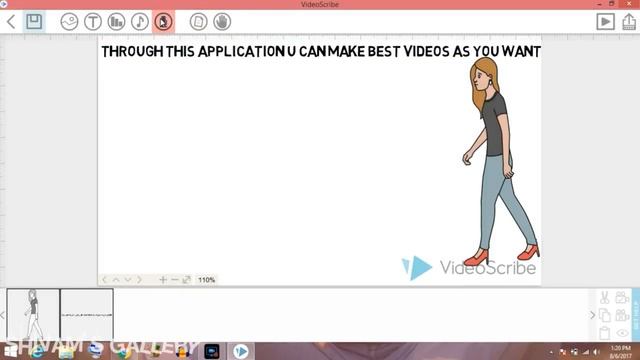The image size is (640, 360).
Task: Open the add image library
Action: [69, 22]
